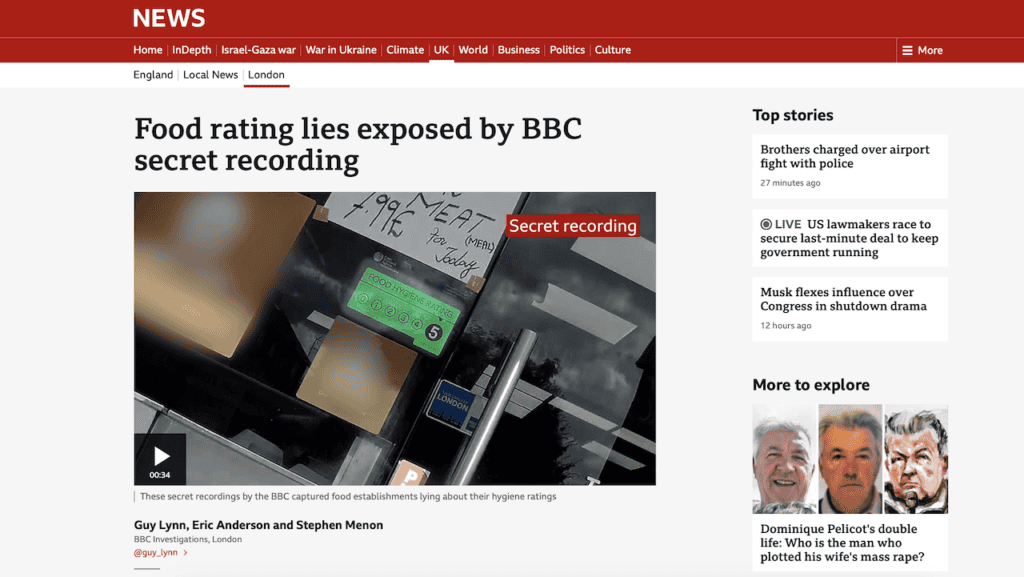Open the More hamburger menu

point(922,50)
